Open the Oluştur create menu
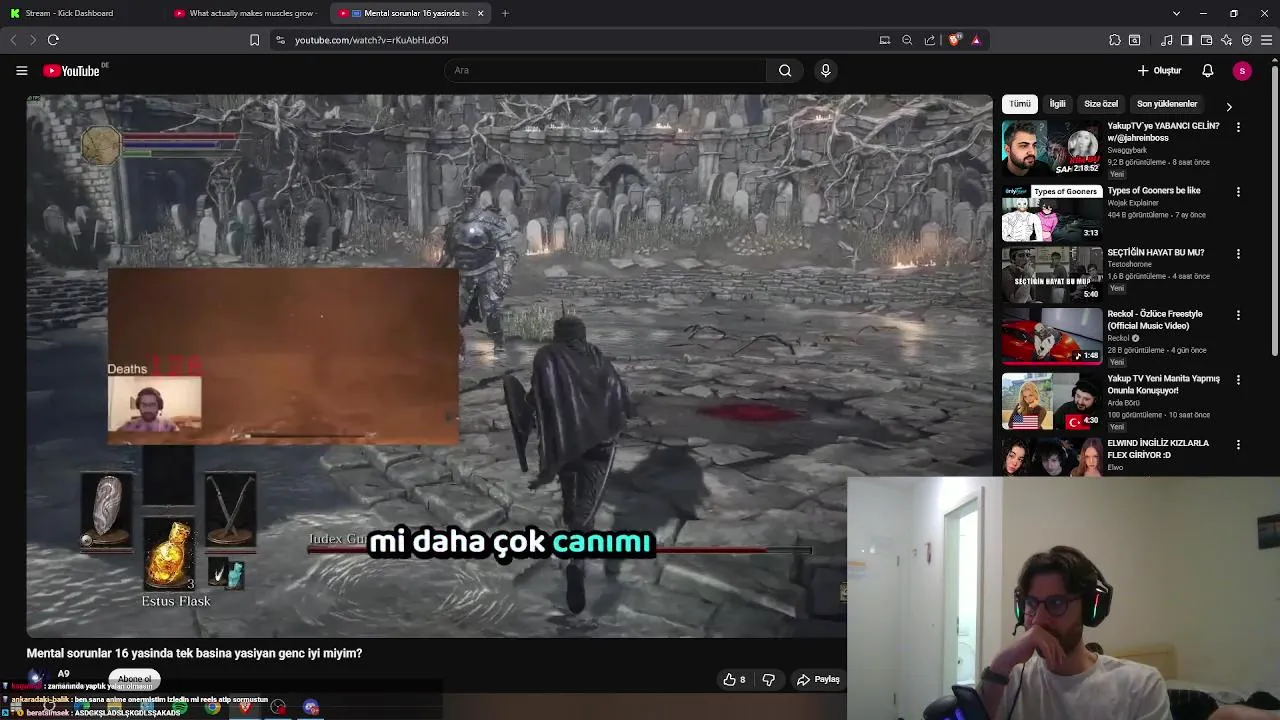 pos(1159,70)
